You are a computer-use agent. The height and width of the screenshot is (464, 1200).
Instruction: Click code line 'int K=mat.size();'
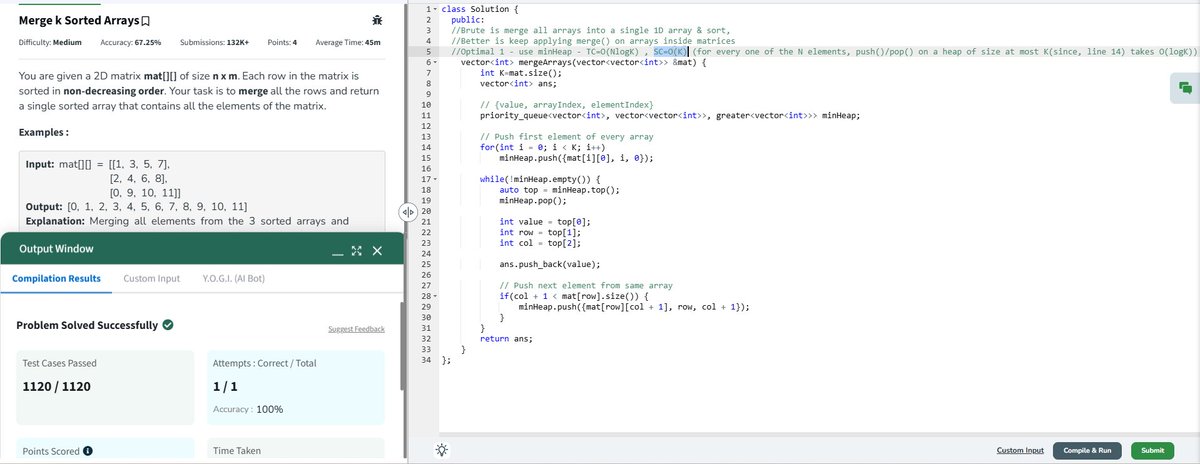[x=521, y=73]
